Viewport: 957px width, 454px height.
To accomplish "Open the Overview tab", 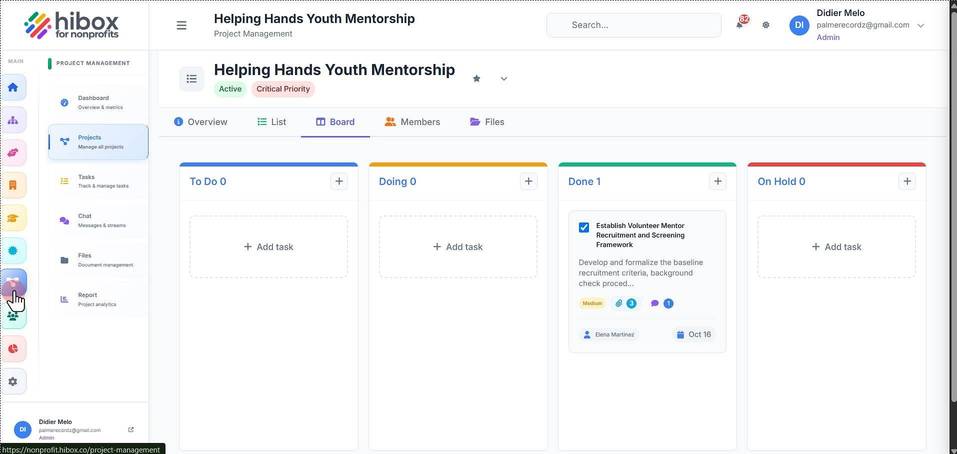I will point(201,122).
